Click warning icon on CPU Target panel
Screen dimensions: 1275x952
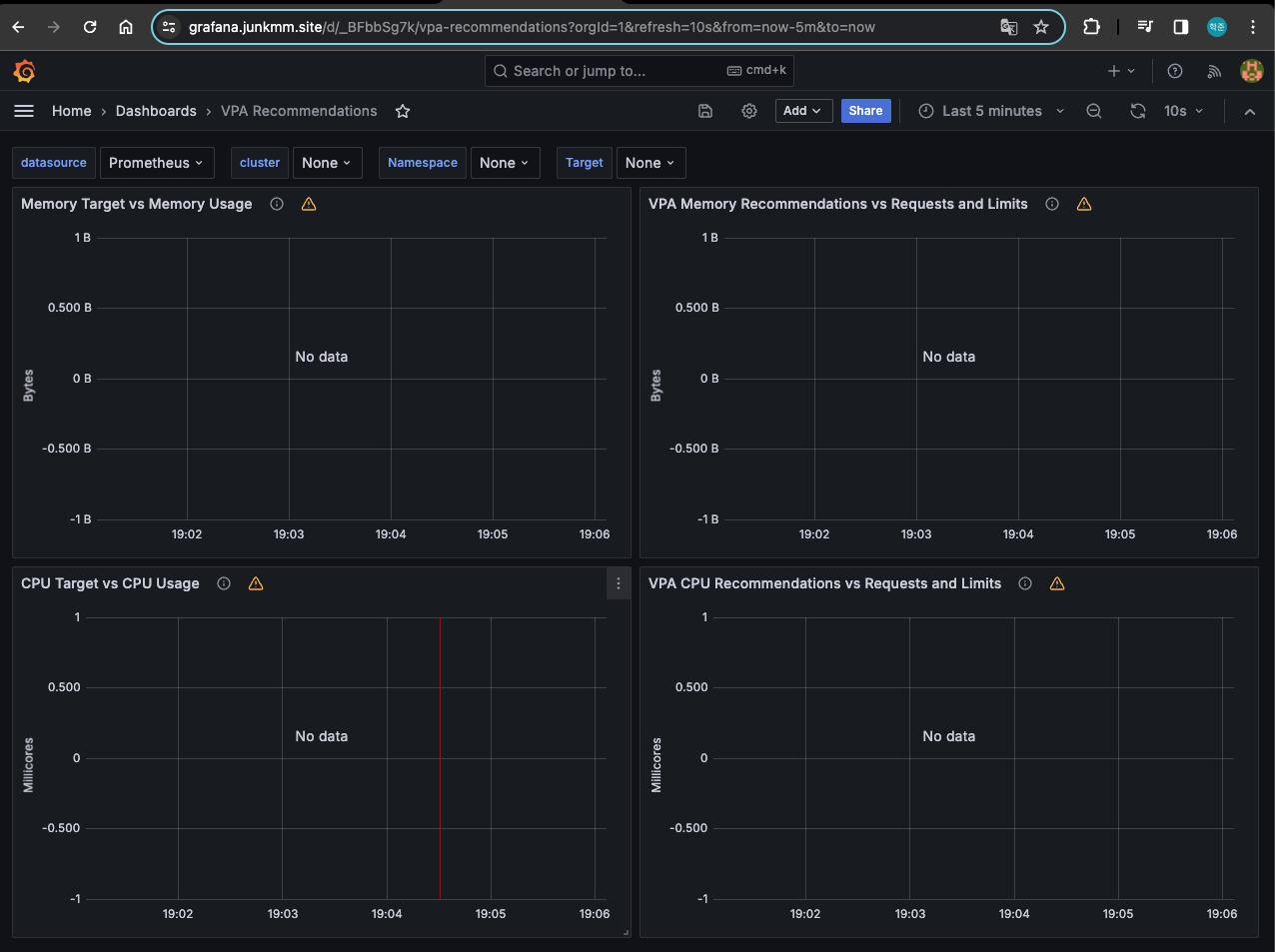point(256,583)
